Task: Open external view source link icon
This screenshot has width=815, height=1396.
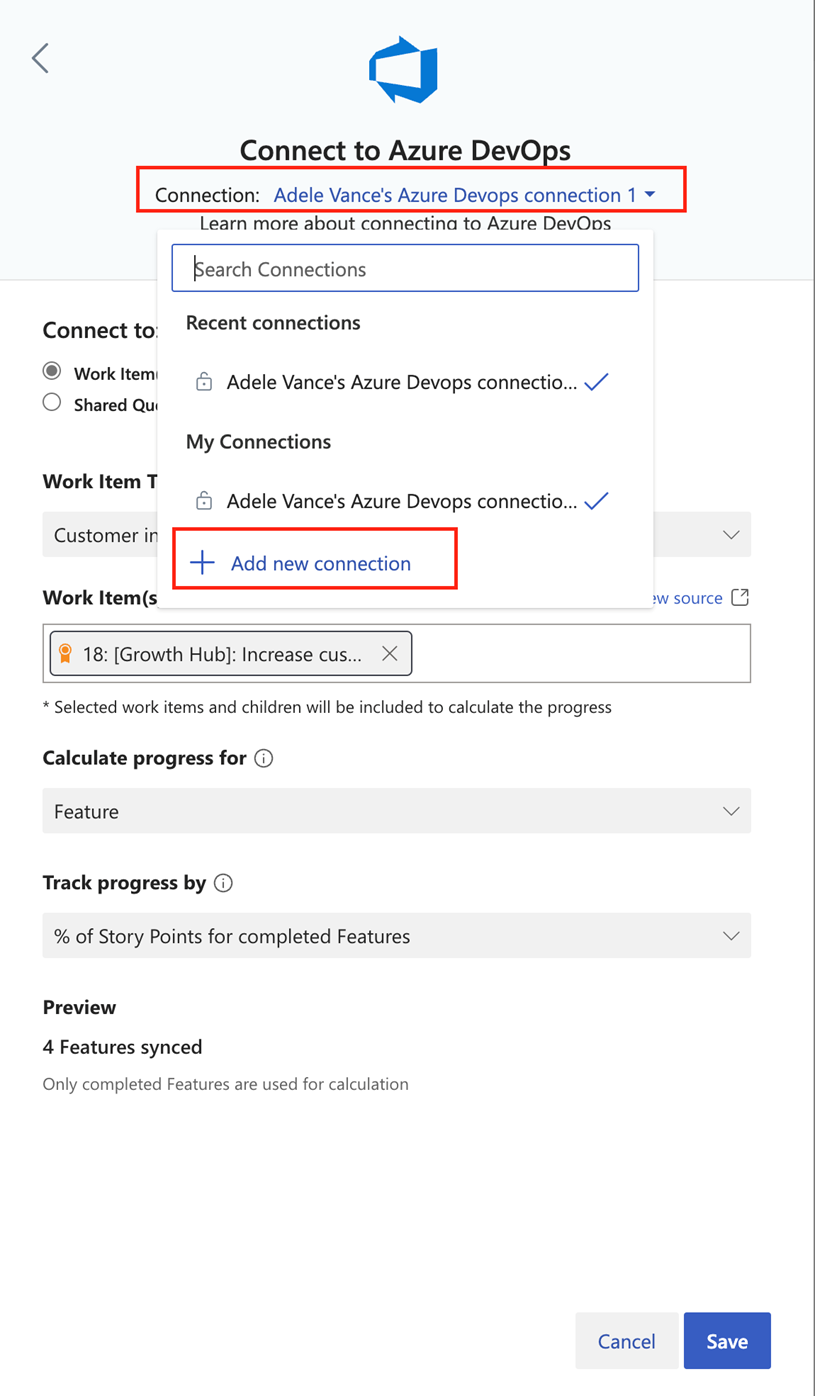Action: click(x=740, y=597)
